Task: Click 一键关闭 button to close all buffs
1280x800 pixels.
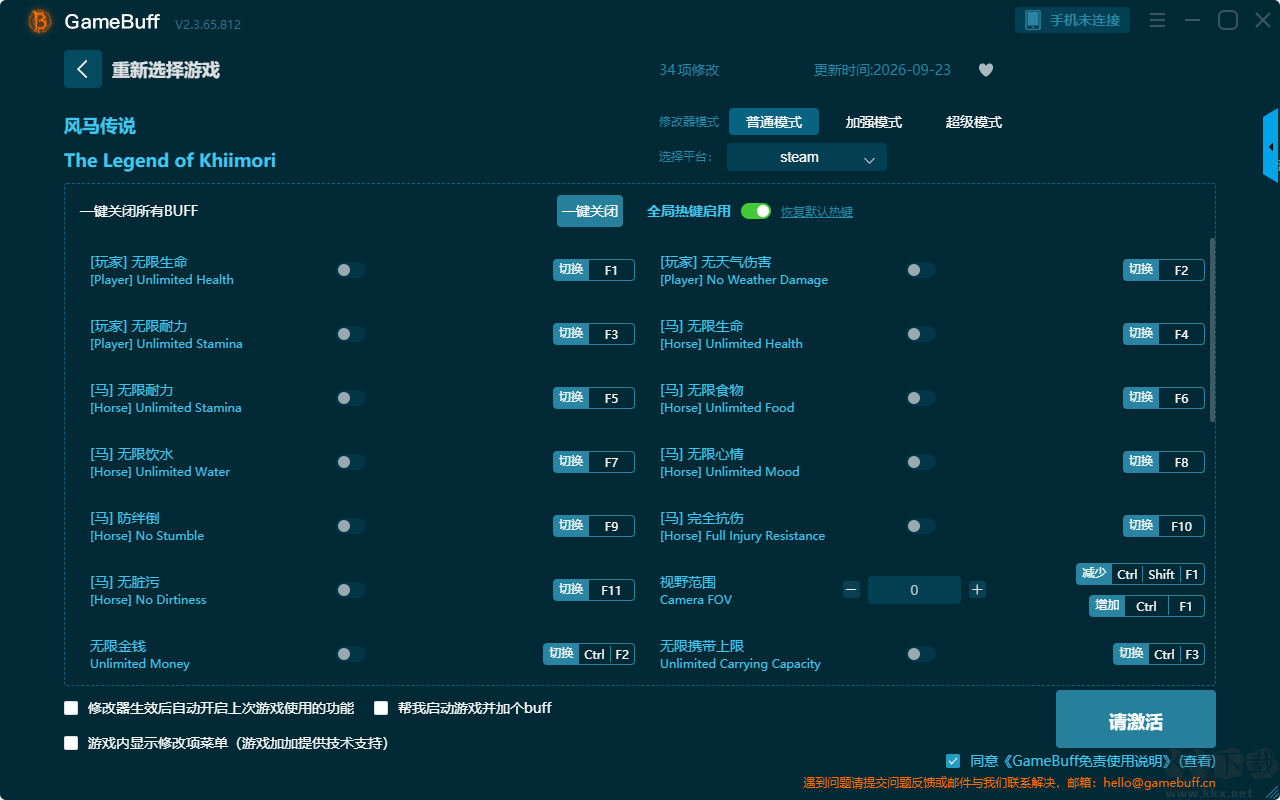Action: pos(590,211)
